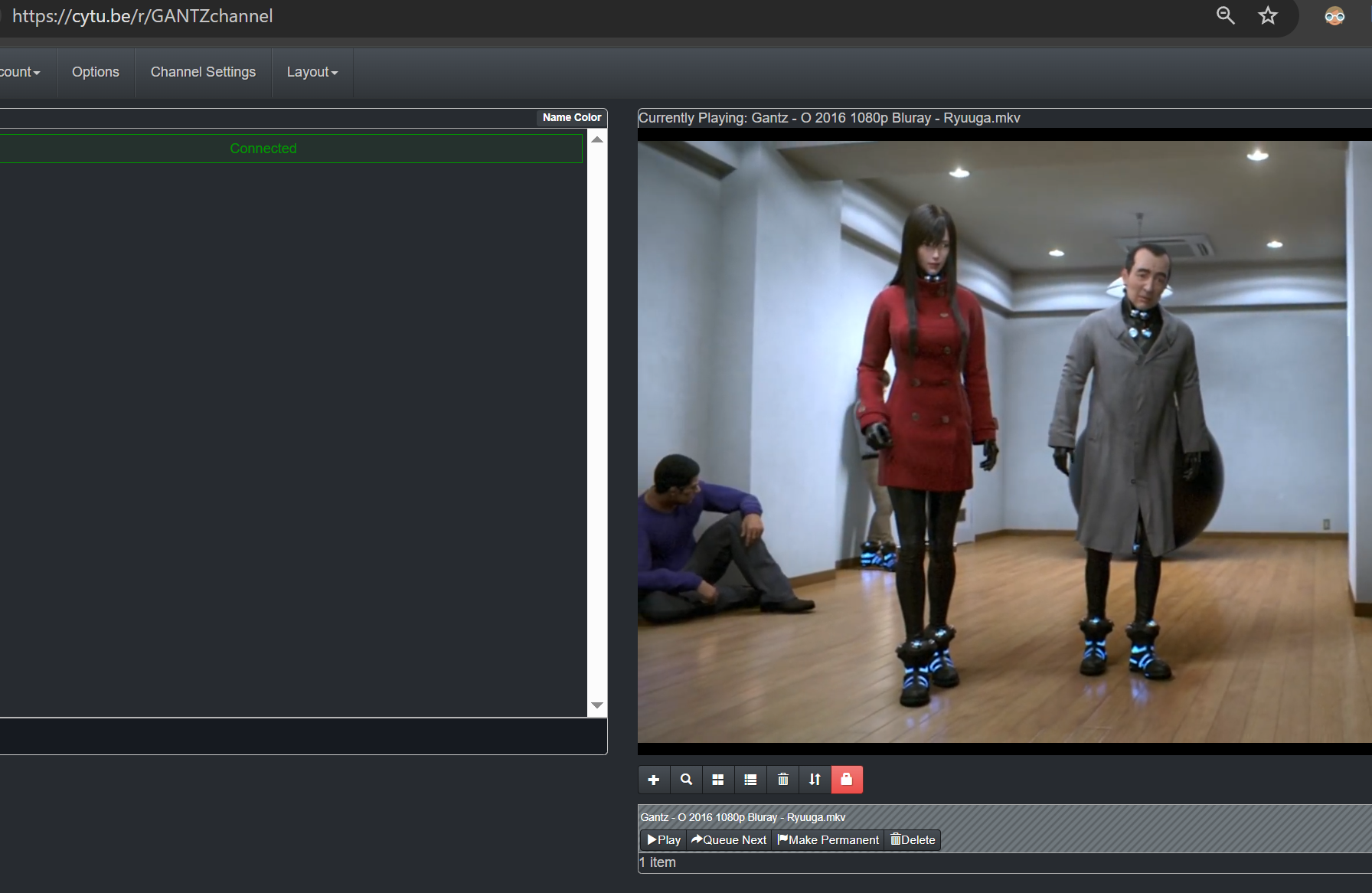Image resolution: width=1372 pixels, height=893 pixels.
Task: Click the Gantz - O playlist entry title
Action: [743, 817]
